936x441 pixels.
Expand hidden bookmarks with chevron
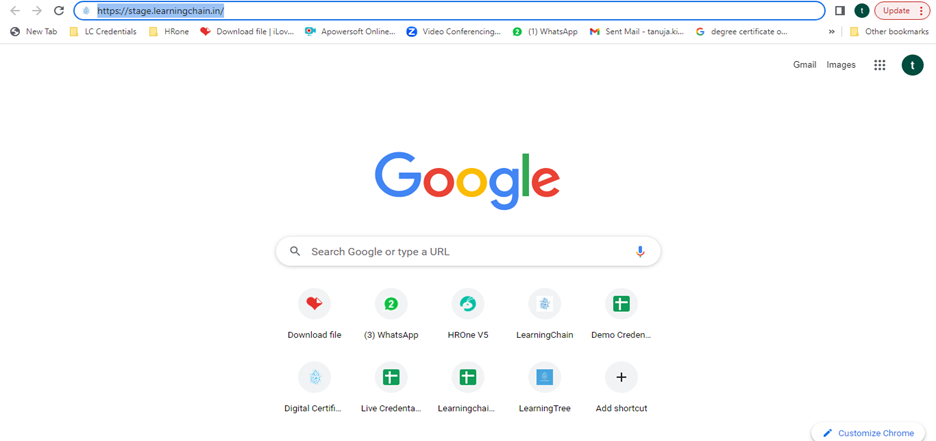[x=831, y=31]
